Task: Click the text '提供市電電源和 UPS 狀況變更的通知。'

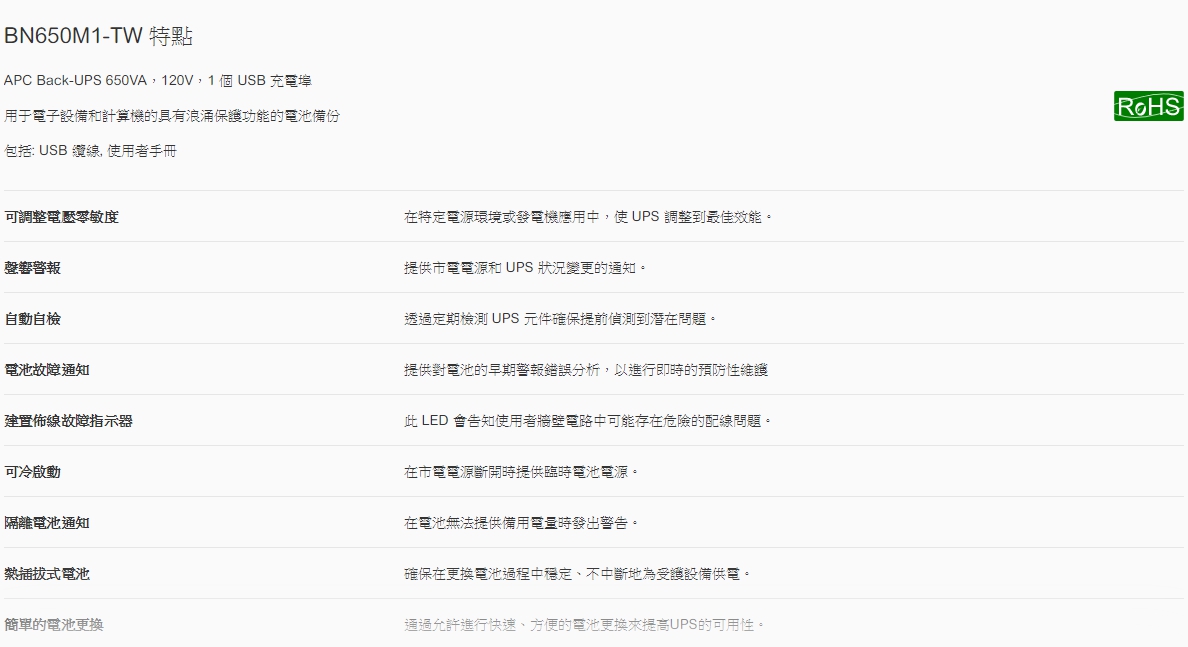Action: (x=526, y=267)
